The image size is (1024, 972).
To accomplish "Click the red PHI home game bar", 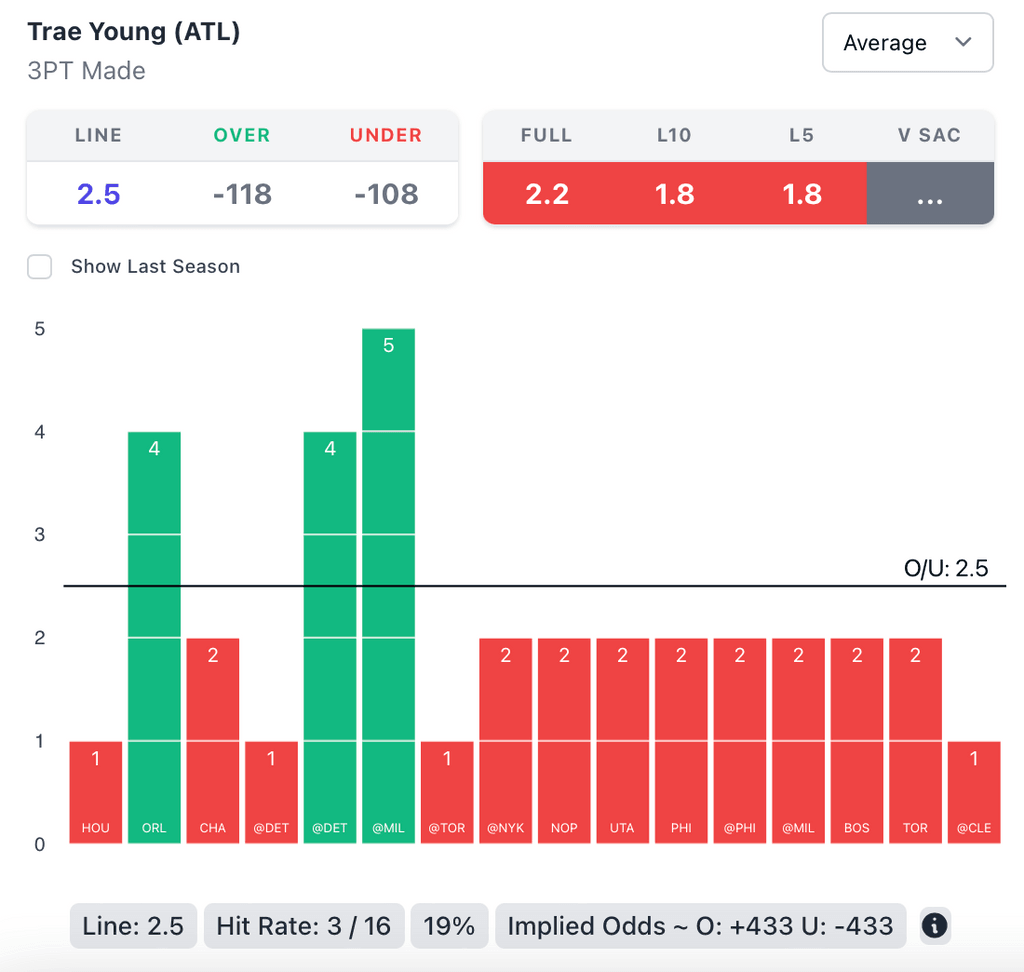I will (681, 741).
